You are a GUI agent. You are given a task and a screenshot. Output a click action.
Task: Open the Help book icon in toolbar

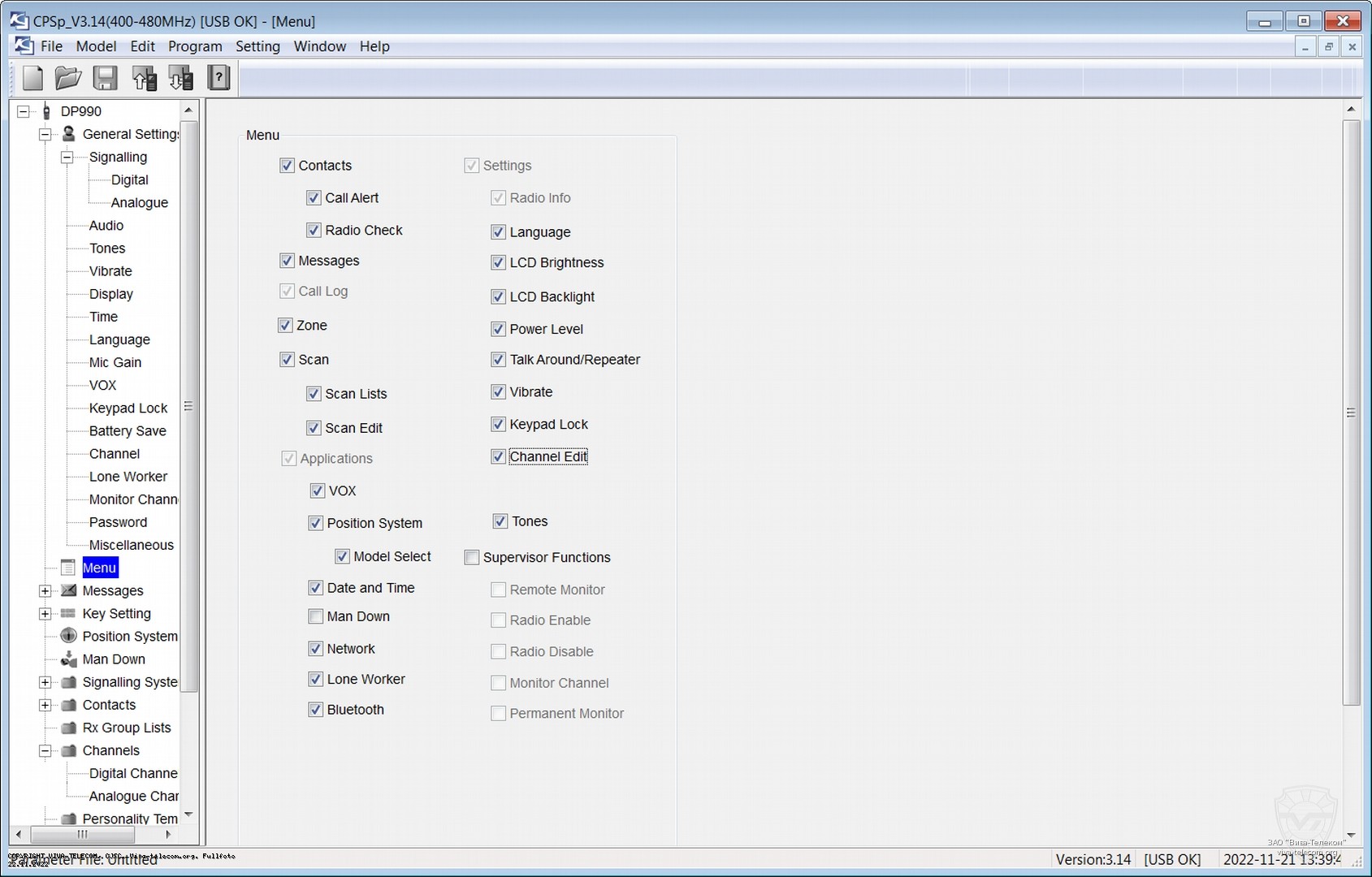click(219, 78)
